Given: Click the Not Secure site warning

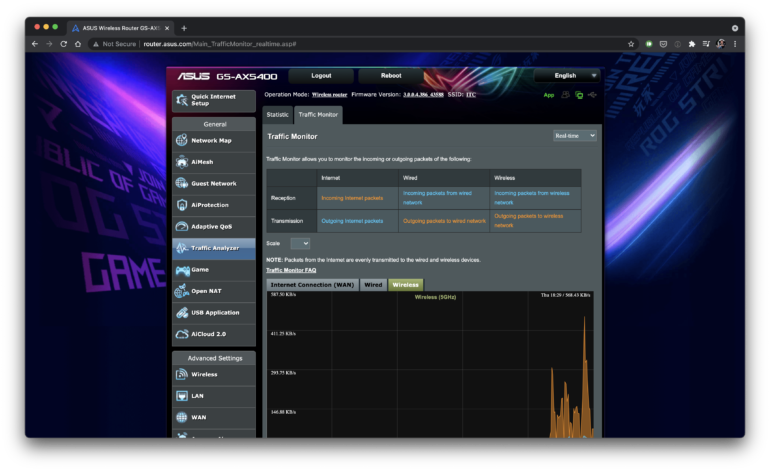Looking at the screenshot, I should pos(115,44).
